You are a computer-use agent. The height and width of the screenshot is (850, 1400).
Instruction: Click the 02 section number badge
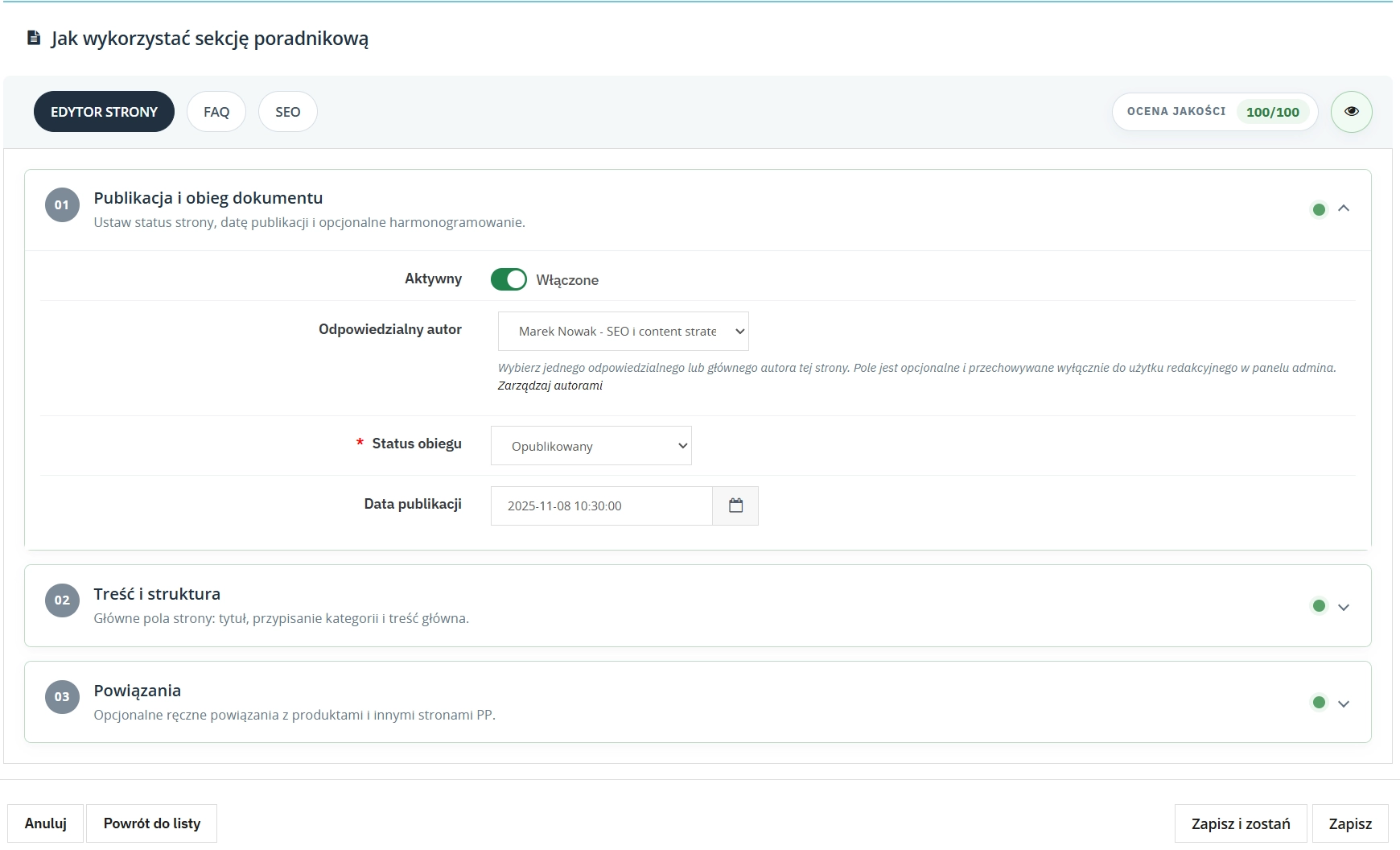62,600
